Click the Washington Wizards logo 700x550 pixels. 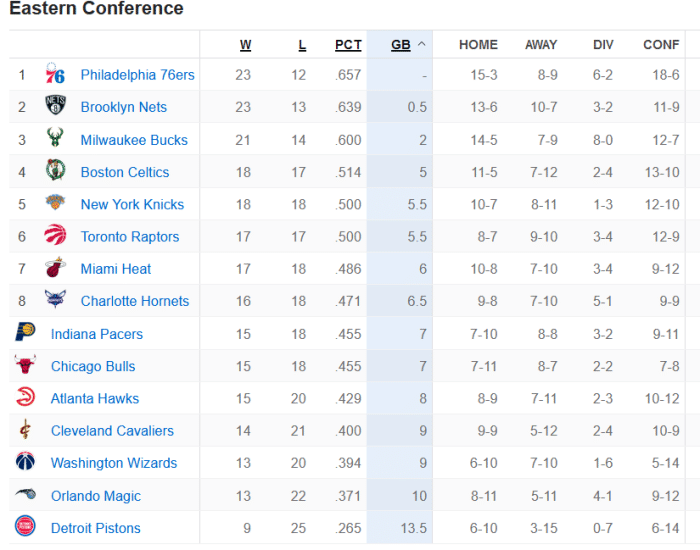tap(25, 461)
